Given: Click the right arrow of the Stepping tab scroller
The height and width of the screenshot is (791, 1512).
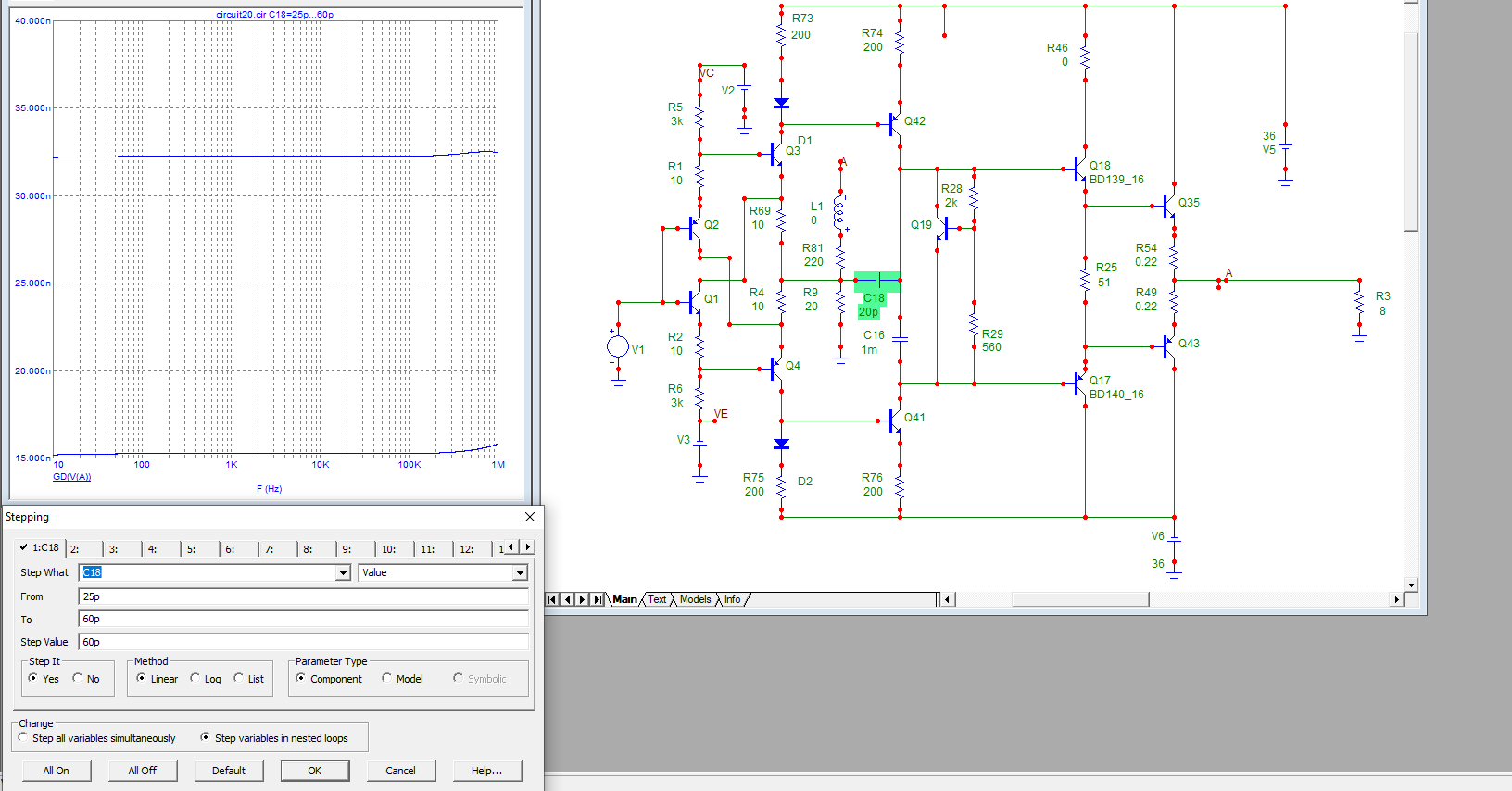Looking at the screenshot, I should 528,547.
